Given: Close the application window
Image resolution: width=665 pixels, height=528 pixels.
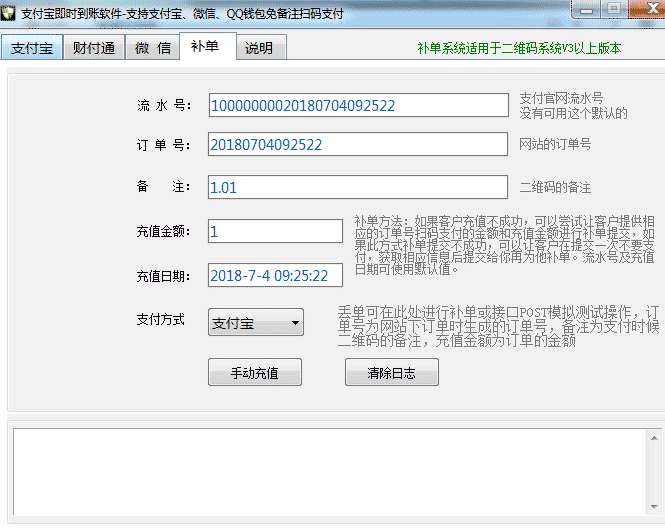Looking at the screenshot, I should [x=647, y=8].
